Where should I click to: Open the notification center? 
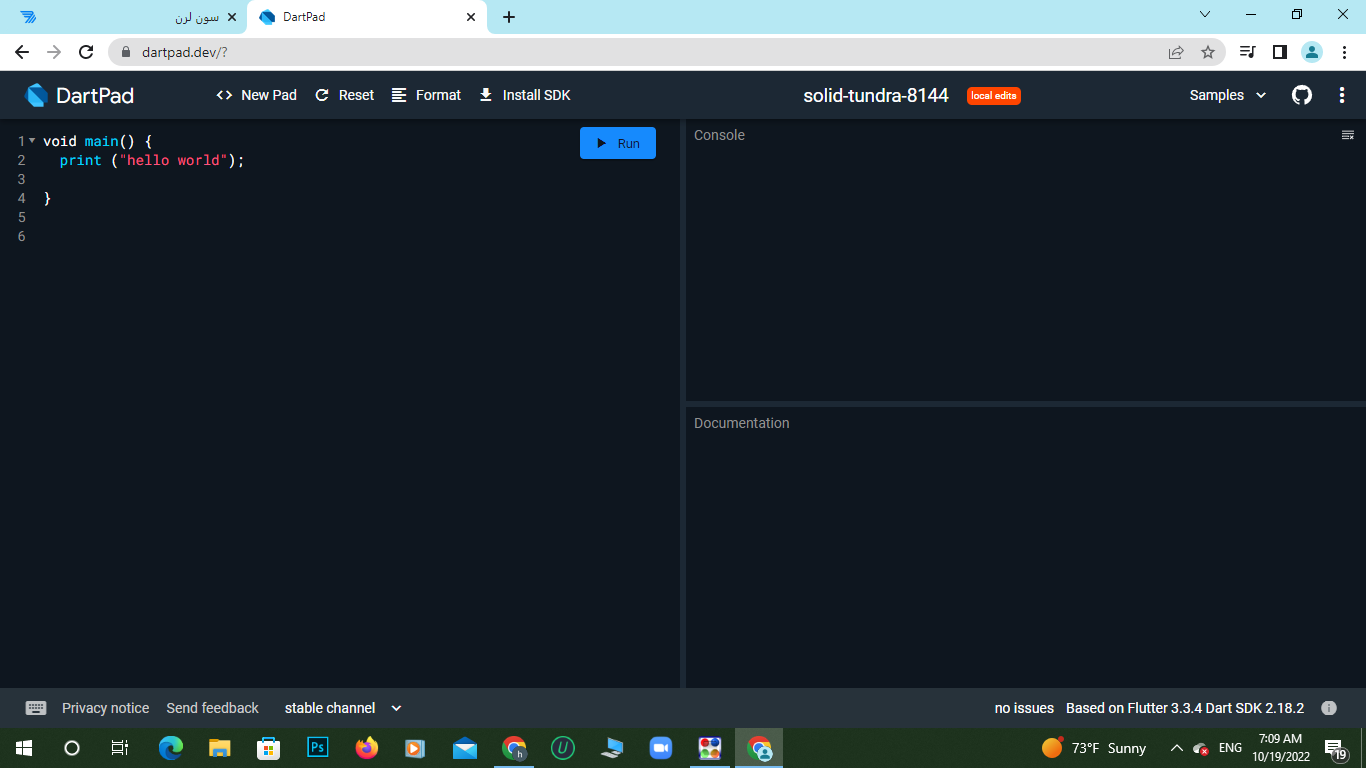point(1336,748)
